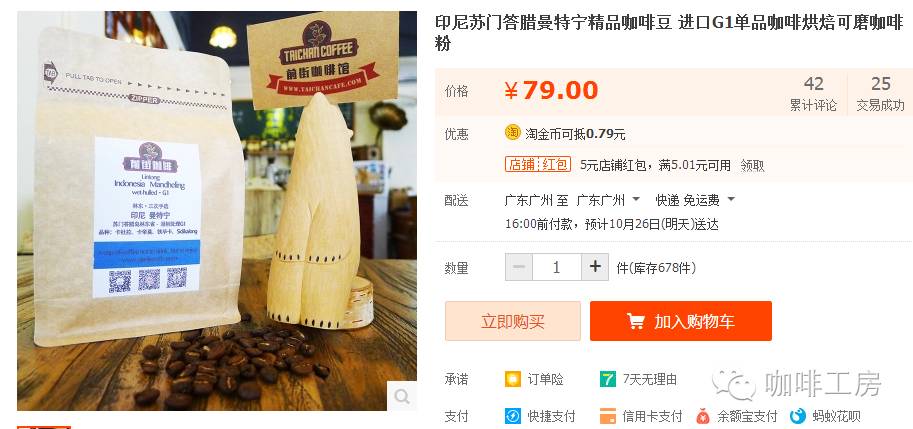This screenshot has height=429, width=913.
Task: Click the magnifier zoom icon on product image
Action: [402, 396]
